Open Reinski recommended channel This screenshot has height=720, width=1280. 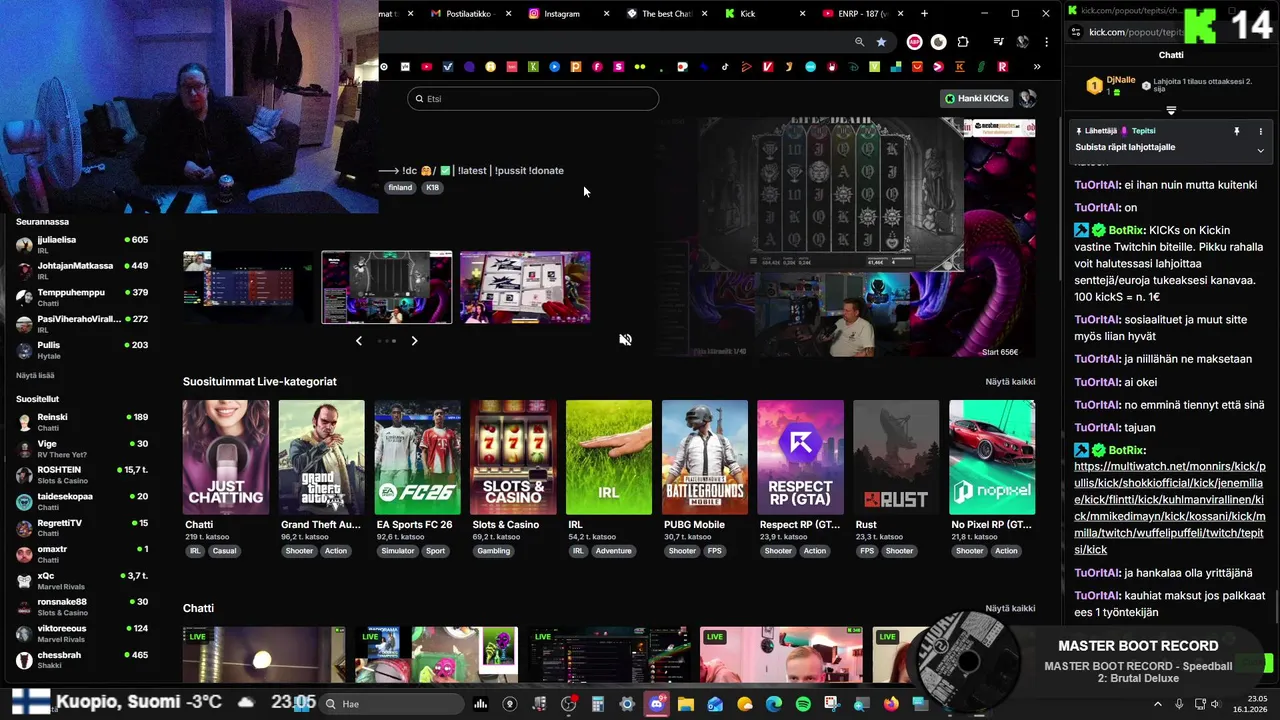point(82,421)
